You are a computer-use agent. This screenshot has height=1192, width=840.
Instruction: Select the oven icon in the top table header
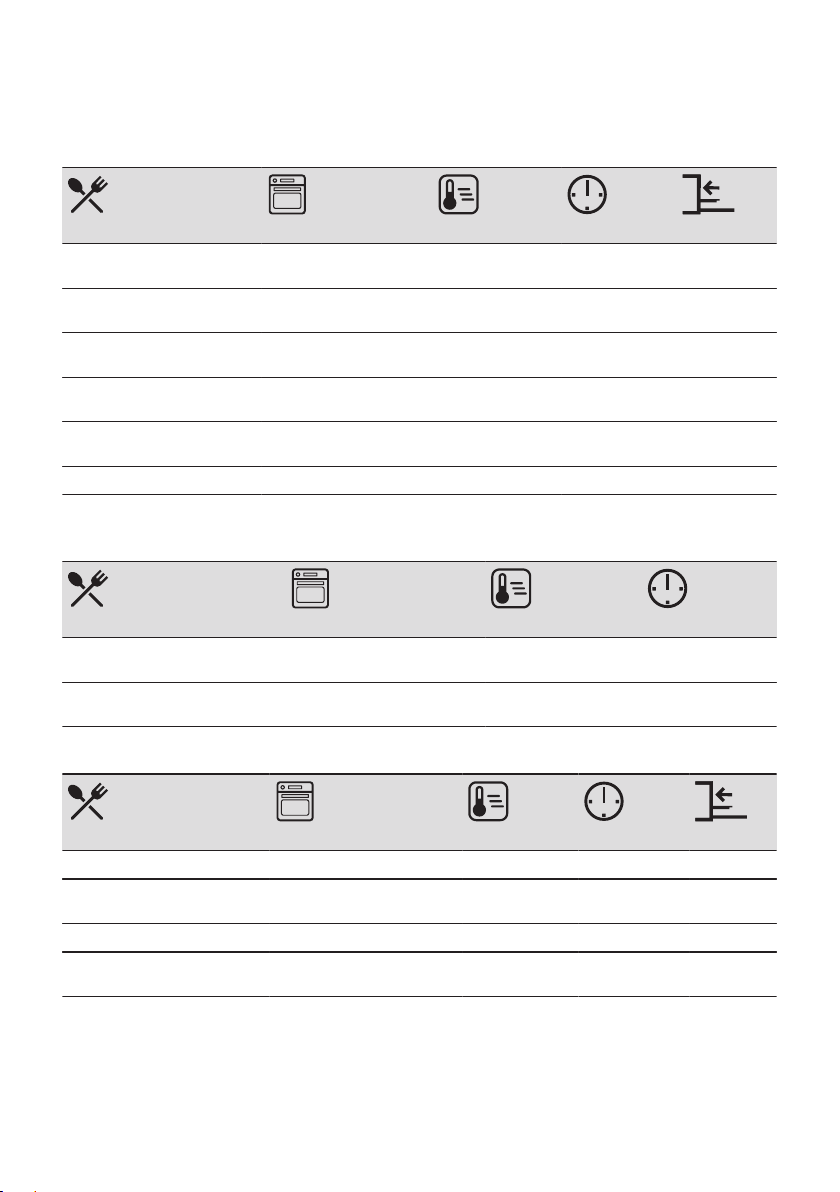point(287,195)
